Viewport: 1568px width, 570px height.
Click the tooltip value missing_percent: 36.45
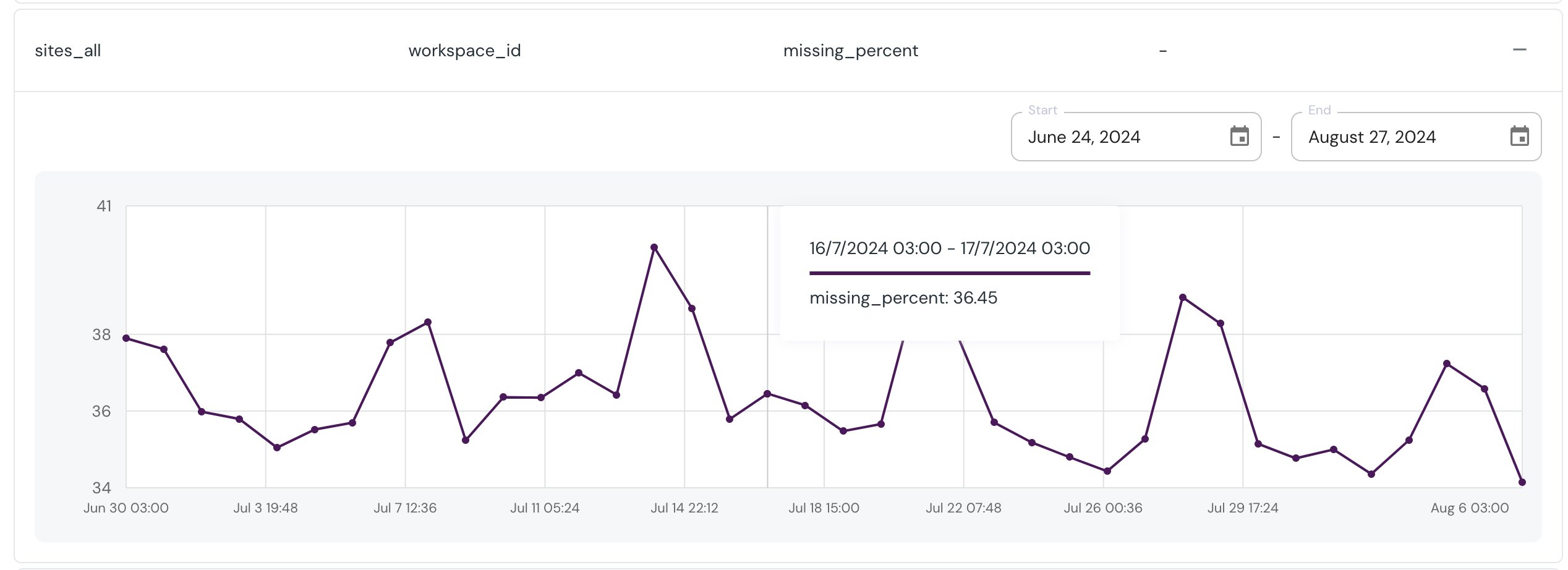point(903,298)
